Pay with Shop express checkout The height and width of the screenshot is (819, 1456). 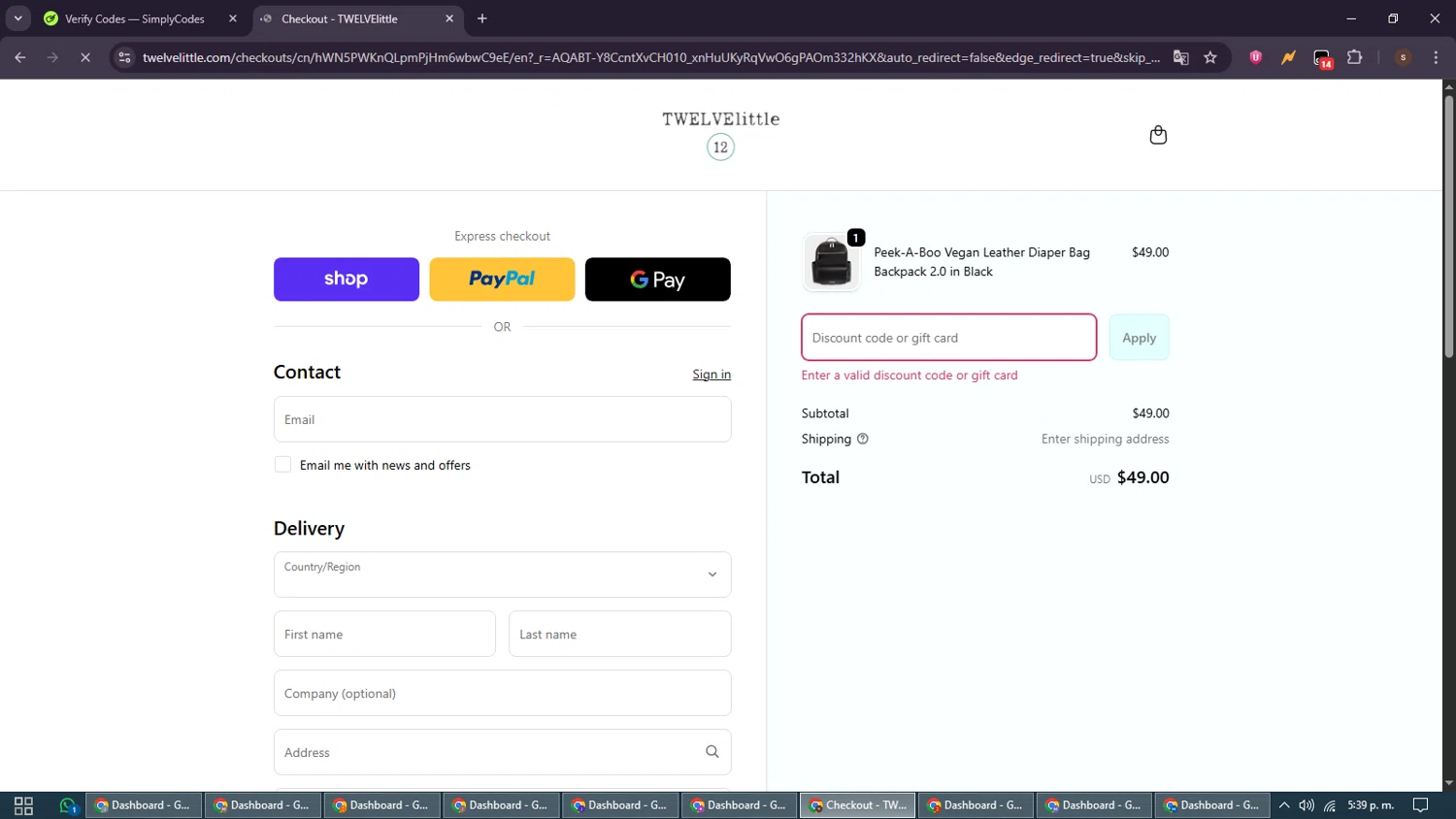click(x=347, y=279)
